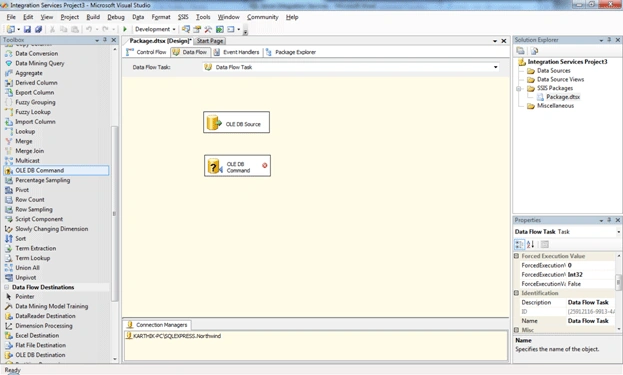Open the Start Page tab
Image resolution: width=623 pixels, height=375 pixels.
210,41
